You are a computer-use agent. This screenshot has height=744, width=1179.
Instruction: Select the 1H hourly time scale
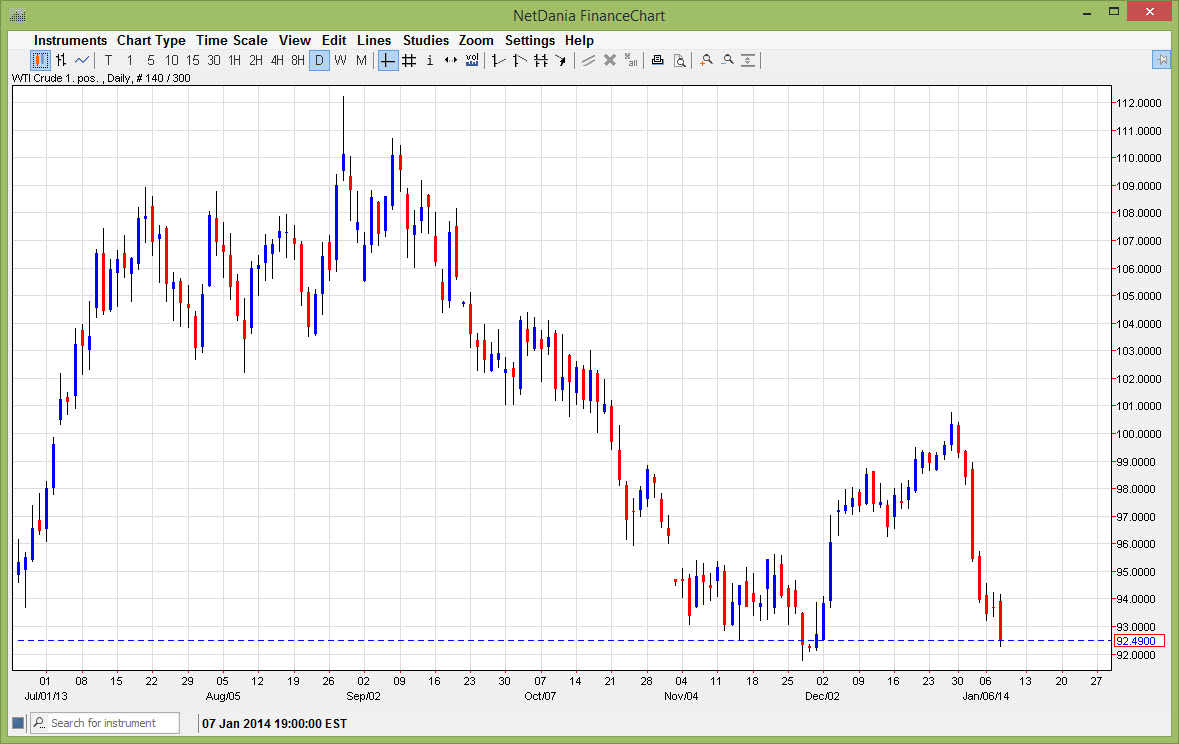[234, 60]
